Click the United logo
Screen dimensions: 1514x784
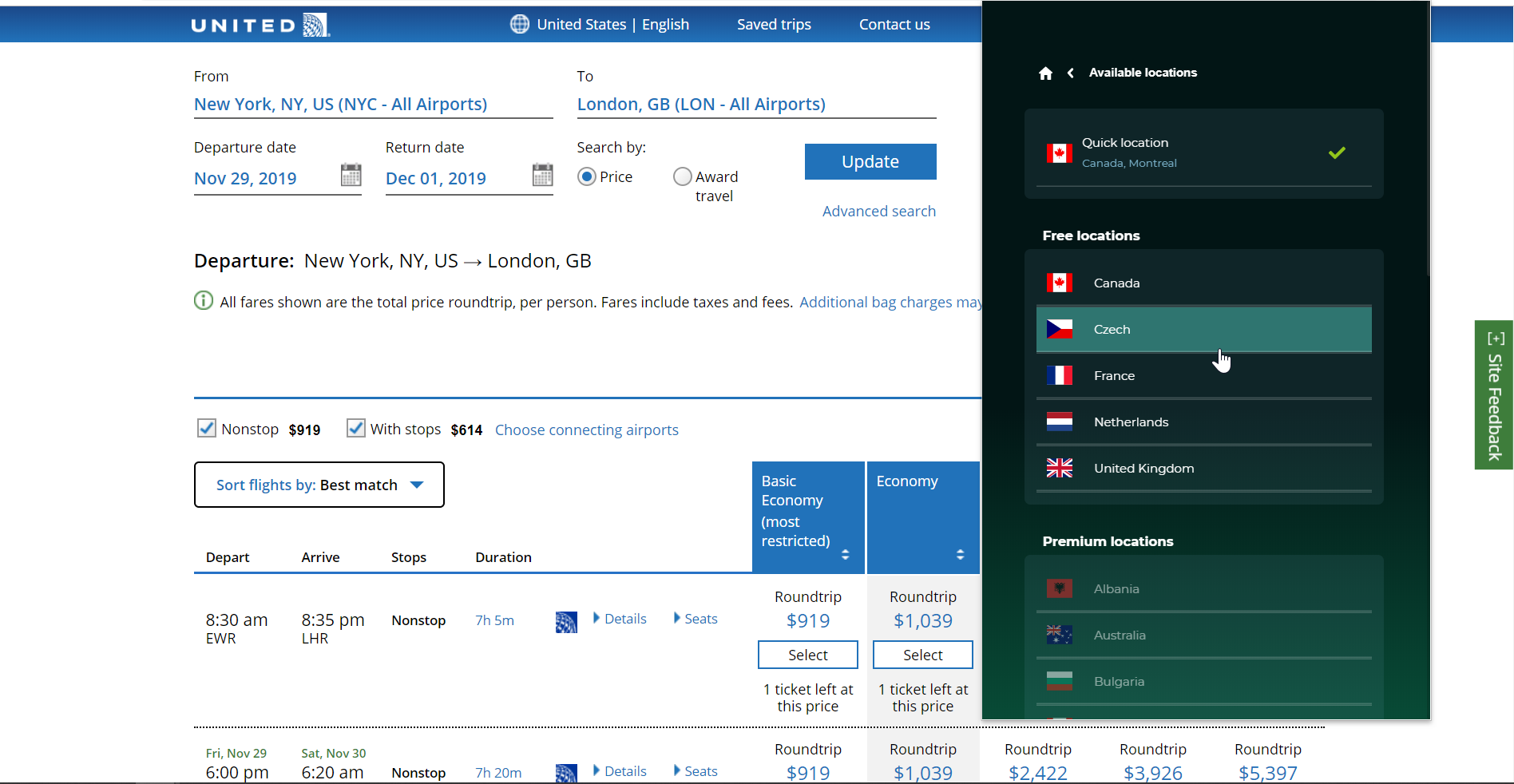tap(260, 25)
